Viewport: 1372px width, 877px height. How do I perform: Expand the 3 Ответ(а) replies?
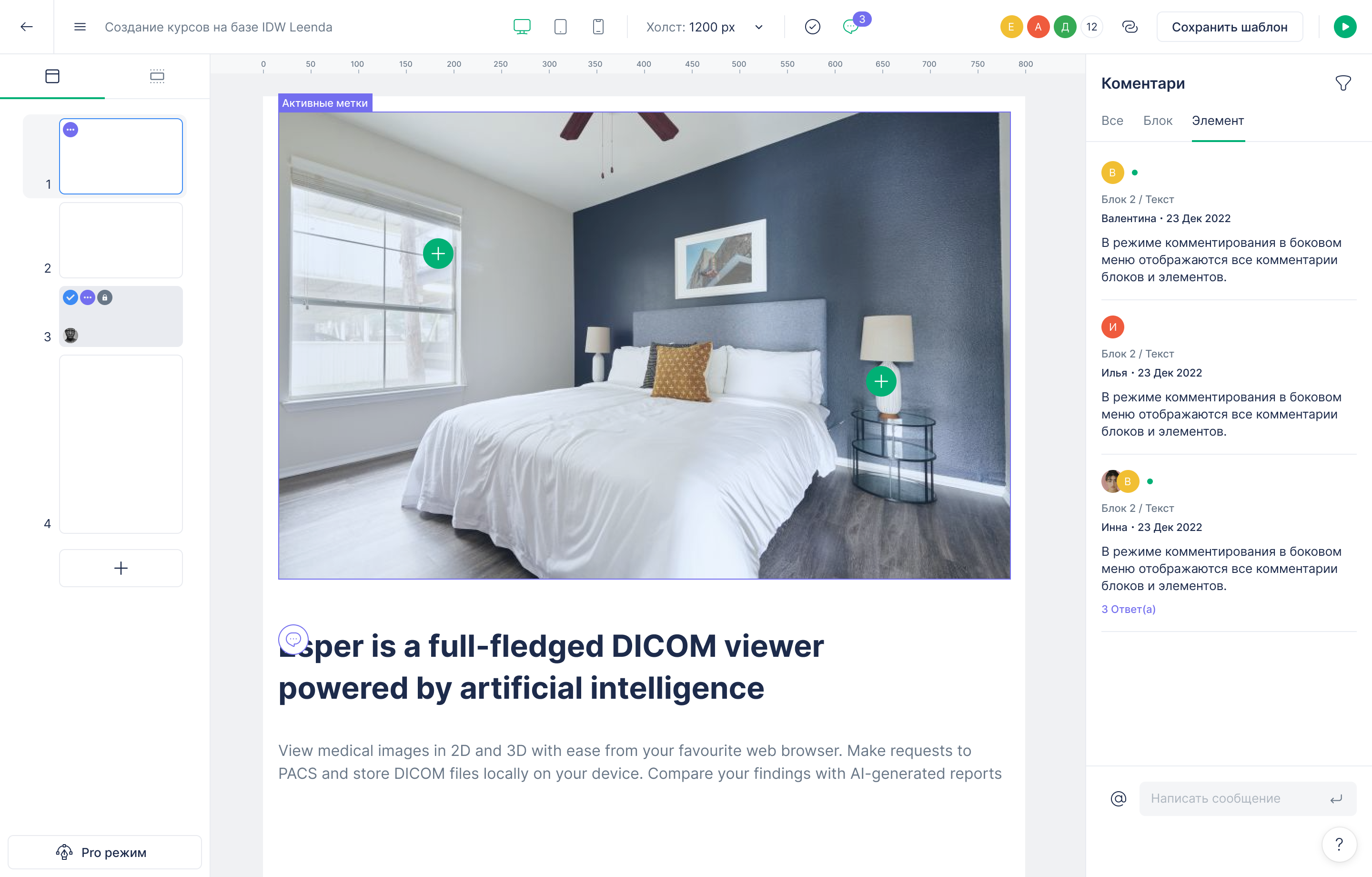pyautogui.click(x=1128, y=609)
